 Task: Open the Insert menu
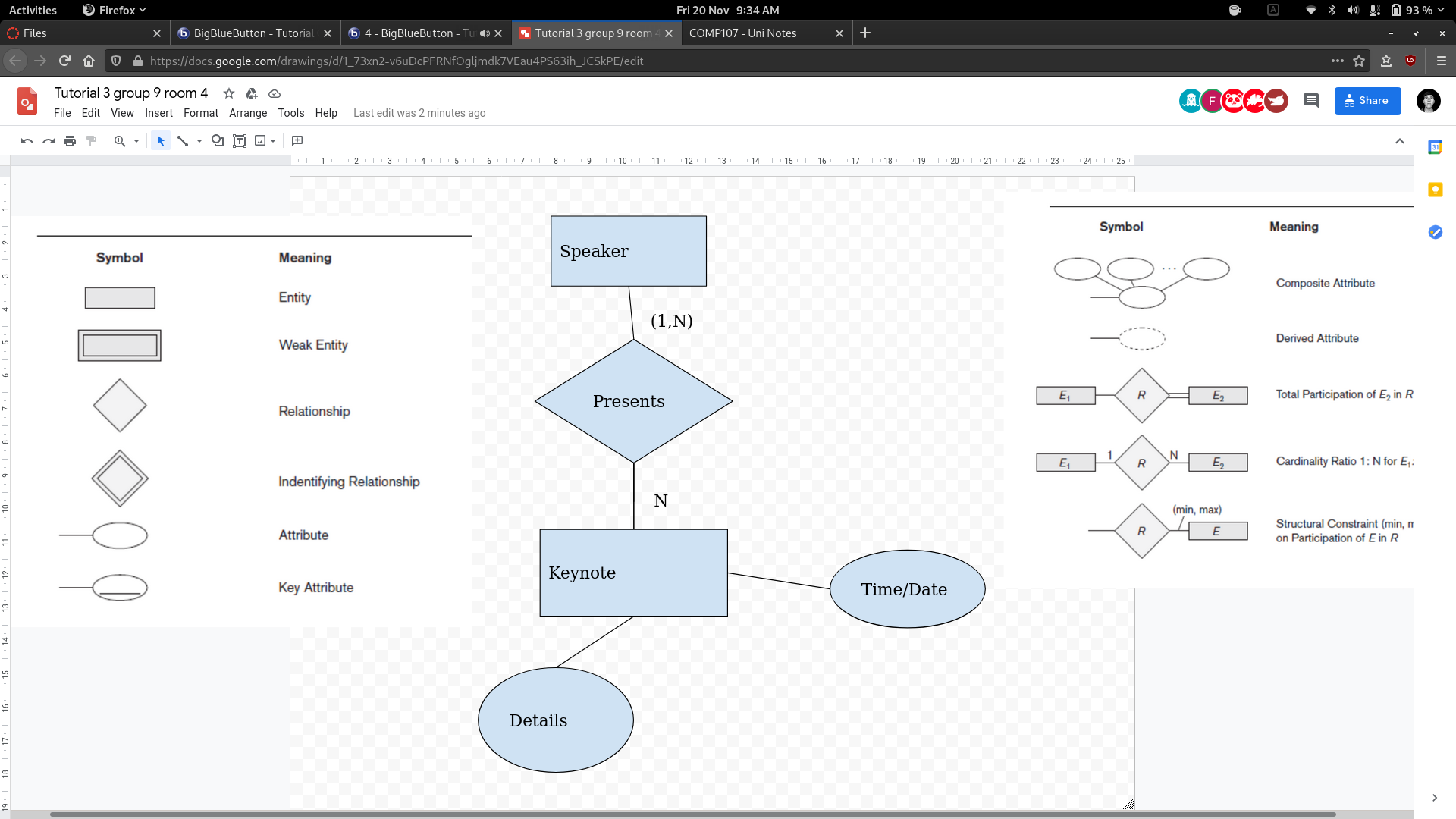click(x=158, y=113)
